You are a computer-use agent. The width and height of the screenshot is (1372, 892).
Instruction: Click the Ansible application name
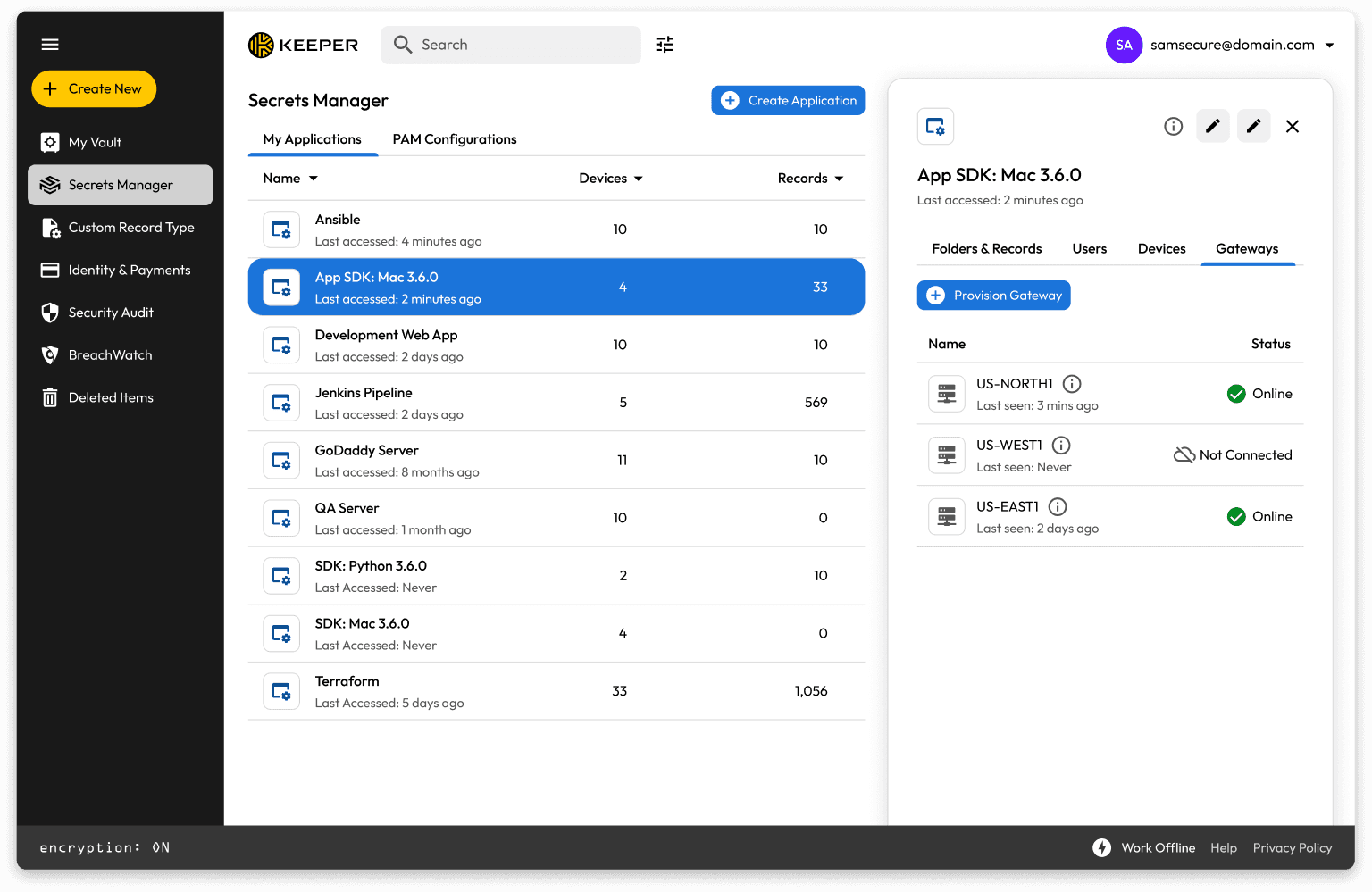[x=338, y=220]
